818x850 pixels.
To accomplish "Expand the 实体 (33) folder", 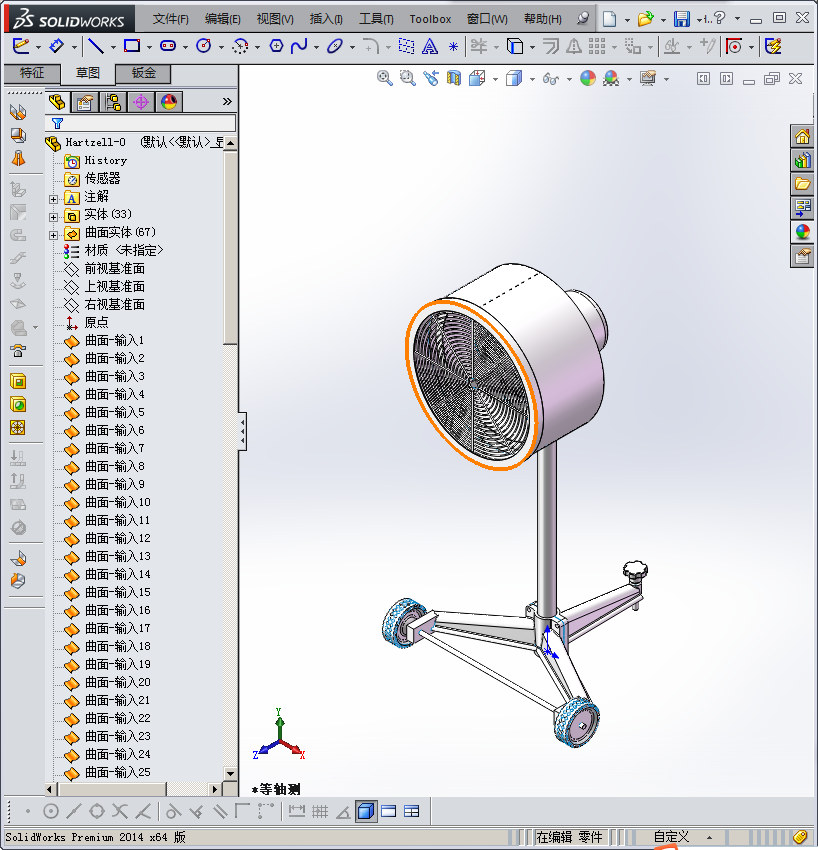I will [x=53, y=217].
